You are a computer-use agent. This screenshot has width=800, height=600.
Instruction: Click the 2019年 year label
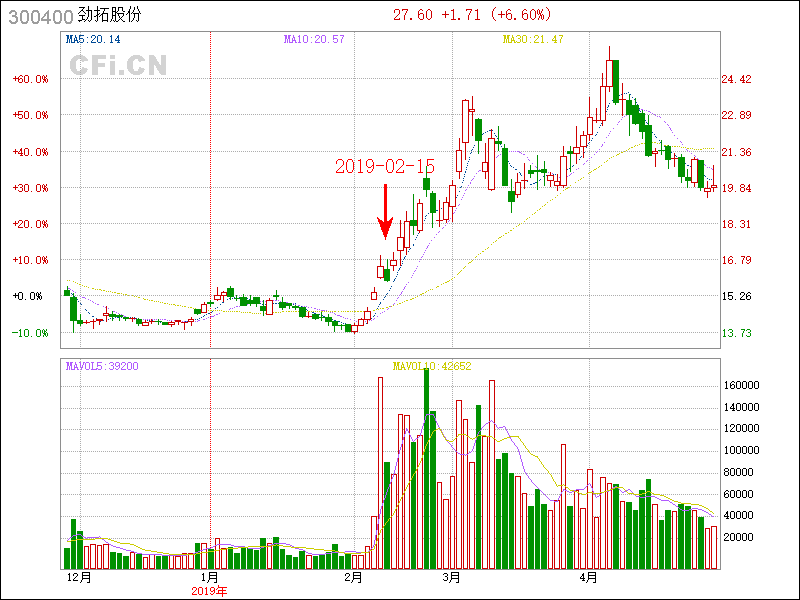coord(210,591)
